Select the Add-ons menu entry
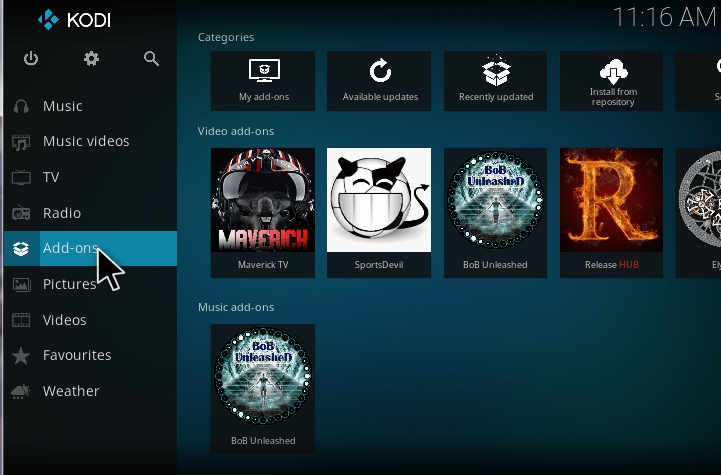721x475 pixels. [x=70, y=248]
